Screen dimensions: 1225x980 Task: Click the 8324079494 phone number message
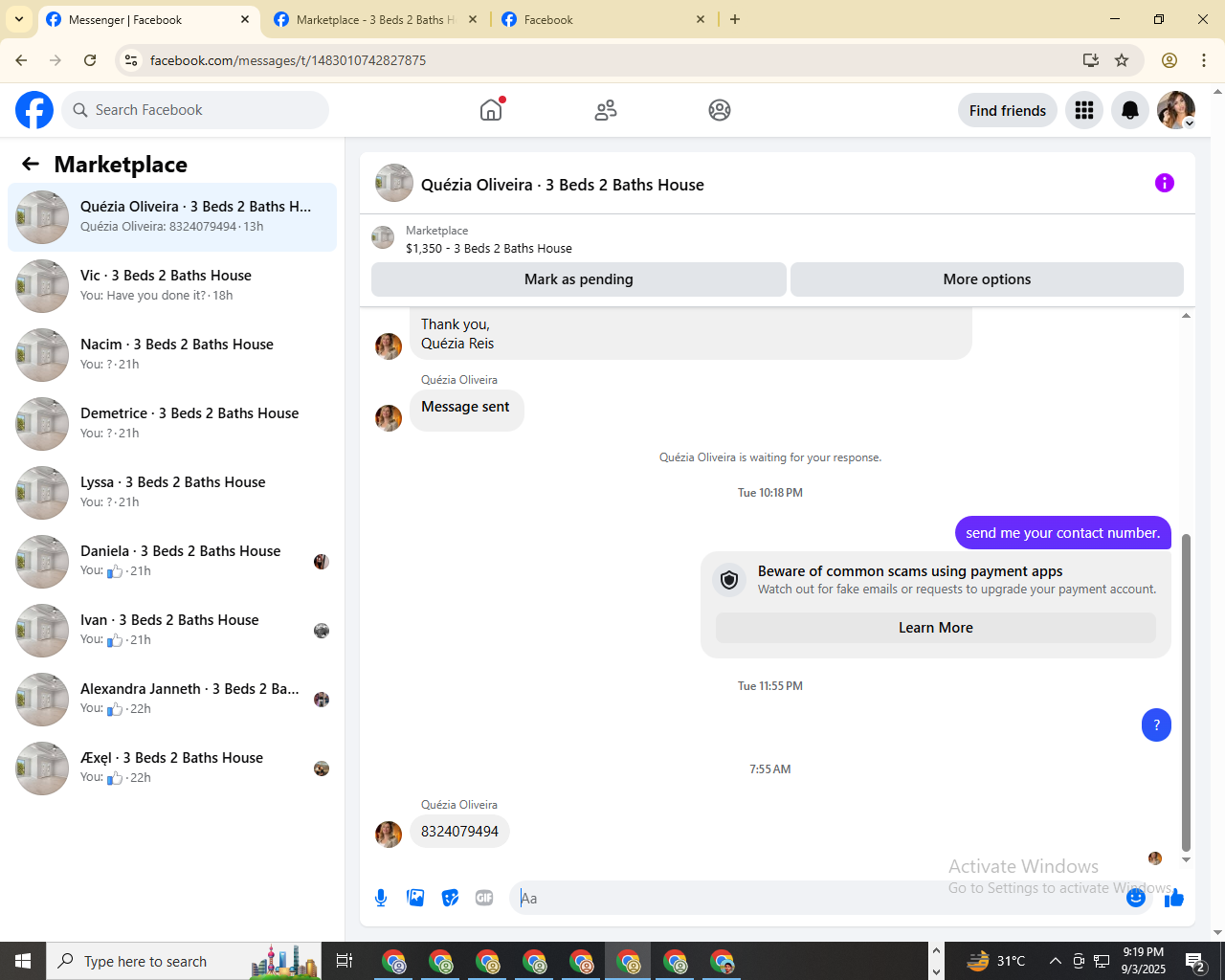coord(459,832)
